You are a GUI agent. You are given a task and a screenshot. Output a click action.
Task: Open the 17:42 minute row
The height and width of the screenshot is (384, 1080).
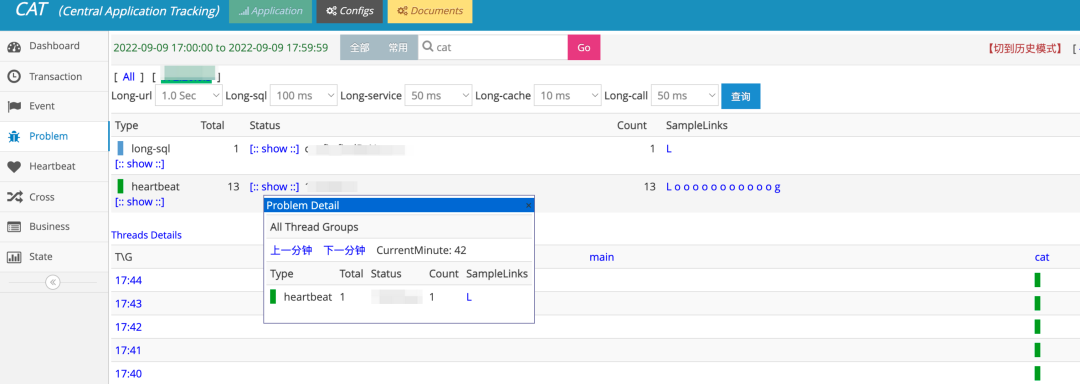point(128,327)
